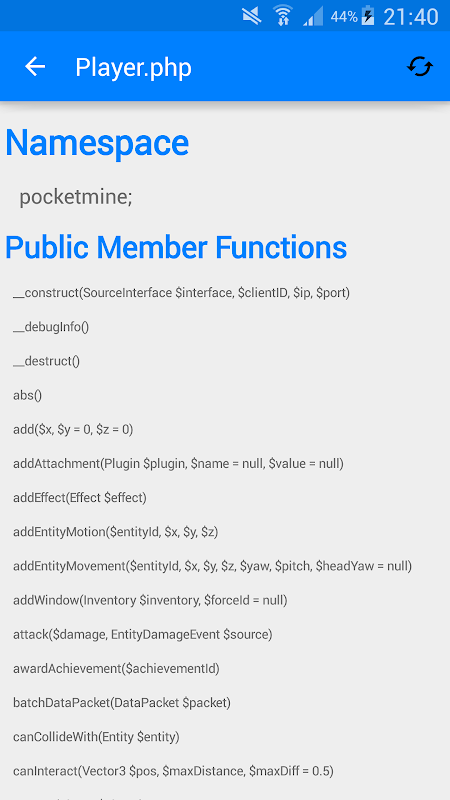Tap the 21:40 clock

tap(411, 17)
